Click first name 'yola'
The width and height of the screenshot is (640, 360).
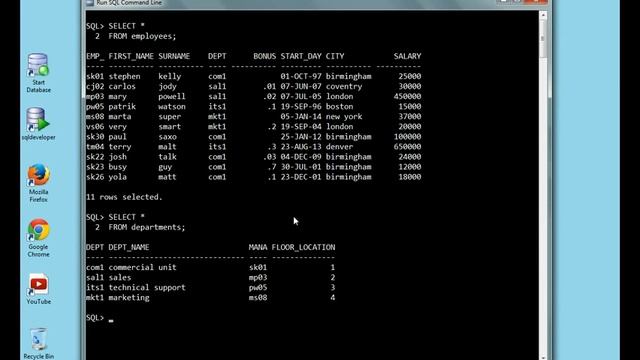[117, 177]
